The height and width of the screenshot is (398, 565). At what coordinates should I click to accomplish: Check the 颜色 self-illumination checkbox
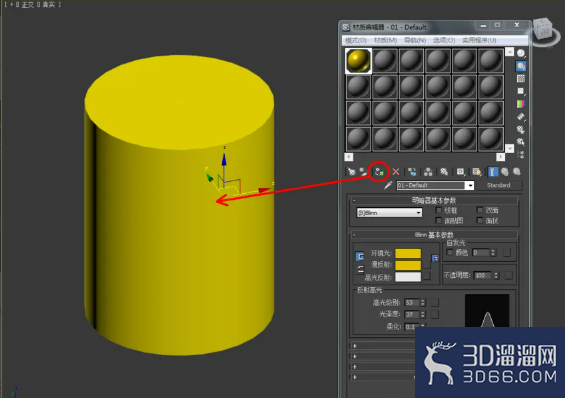tap(449, 252)
